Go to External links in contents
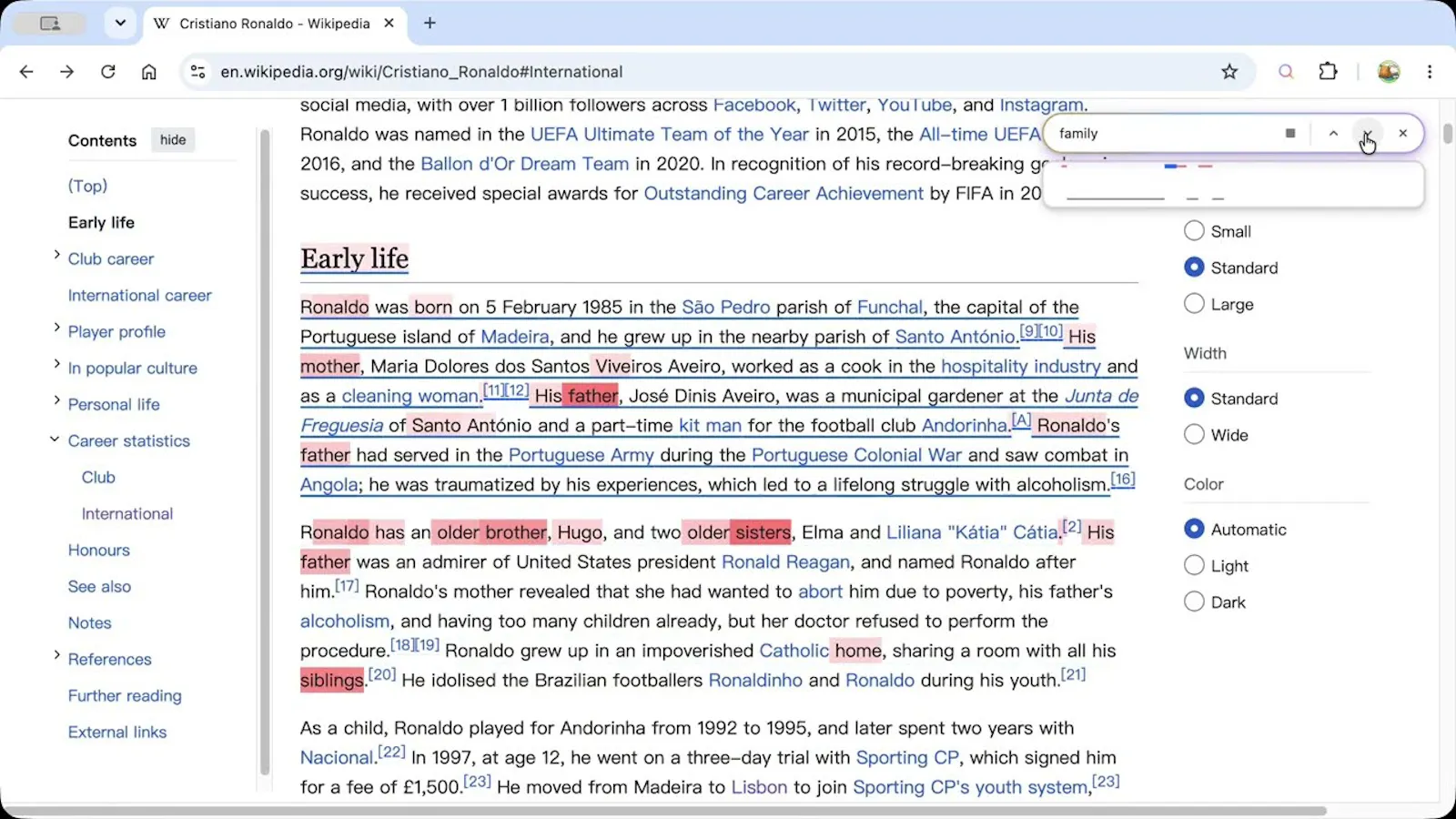Image resolution: width=1456 pixels, height=819 pixels. pyautogui.click(x=117, y=732)
